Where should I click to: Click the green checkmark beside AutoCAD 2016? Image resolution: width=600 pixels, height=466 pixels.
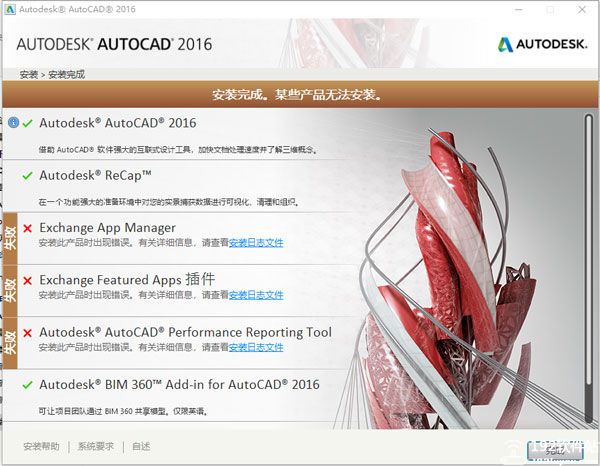(x=27, y=123)
